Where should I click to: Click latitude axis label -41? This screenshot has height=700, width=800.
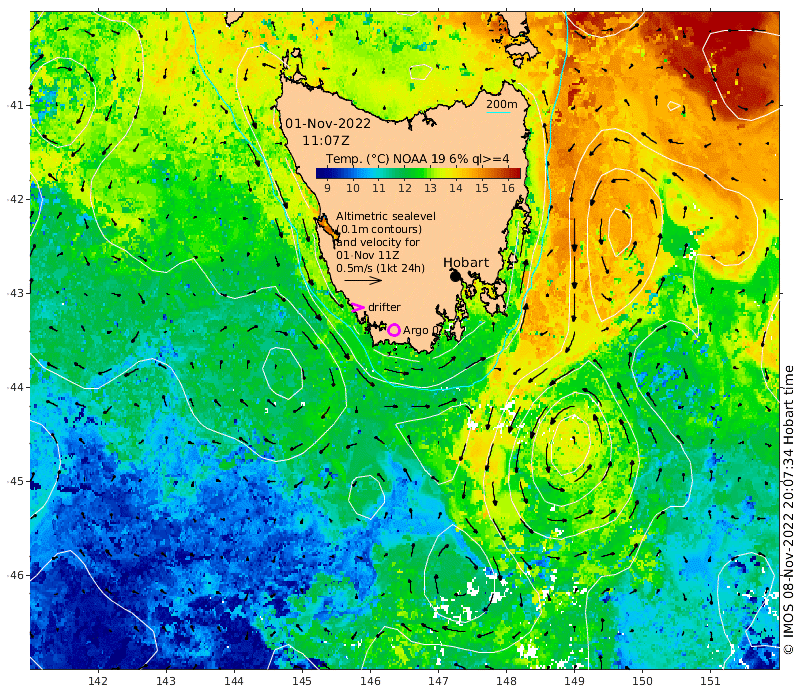coord(15,105)
